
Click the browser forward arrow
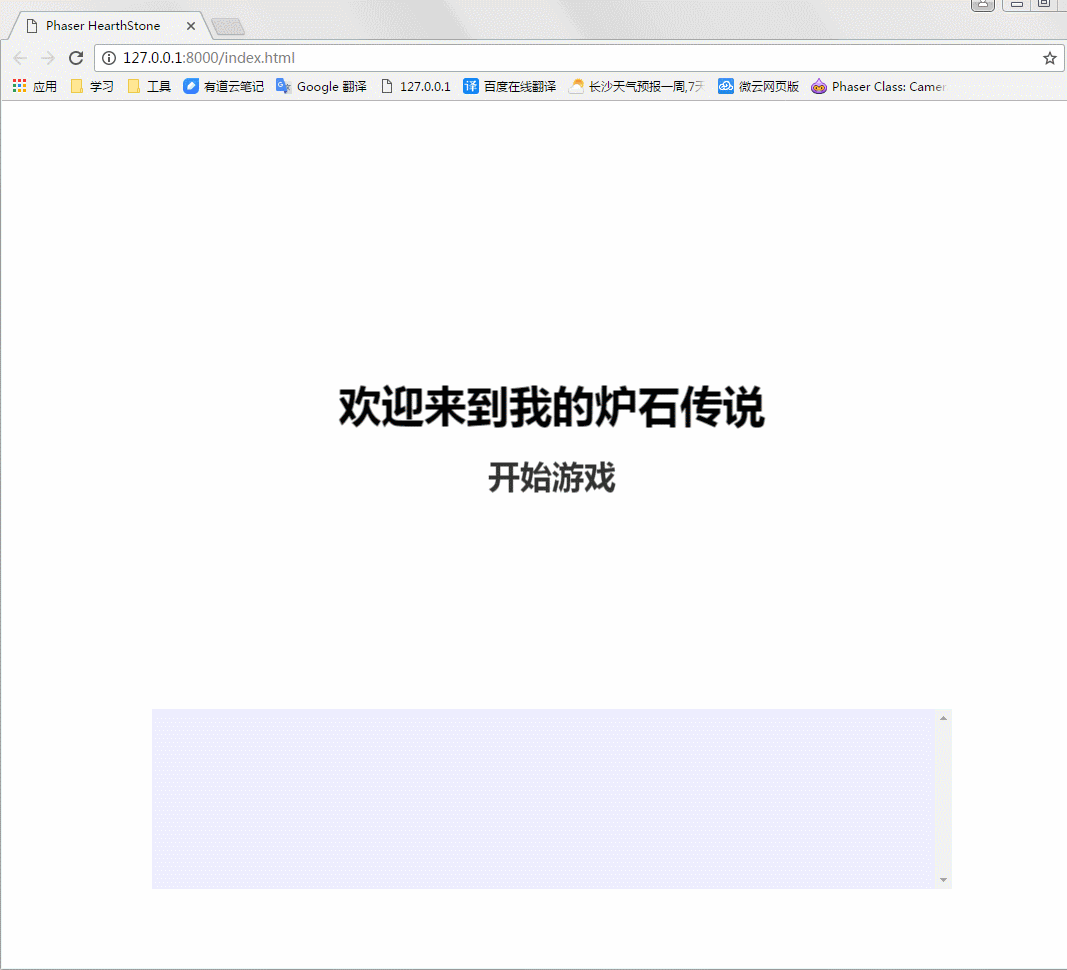[x=48, y=58]
